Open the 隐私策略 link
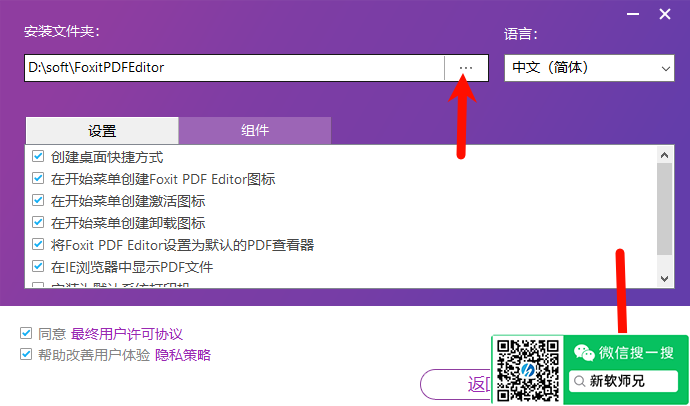The width and height of the screenshot is (690, 406). pyautogui.click(x=183, y=355)
